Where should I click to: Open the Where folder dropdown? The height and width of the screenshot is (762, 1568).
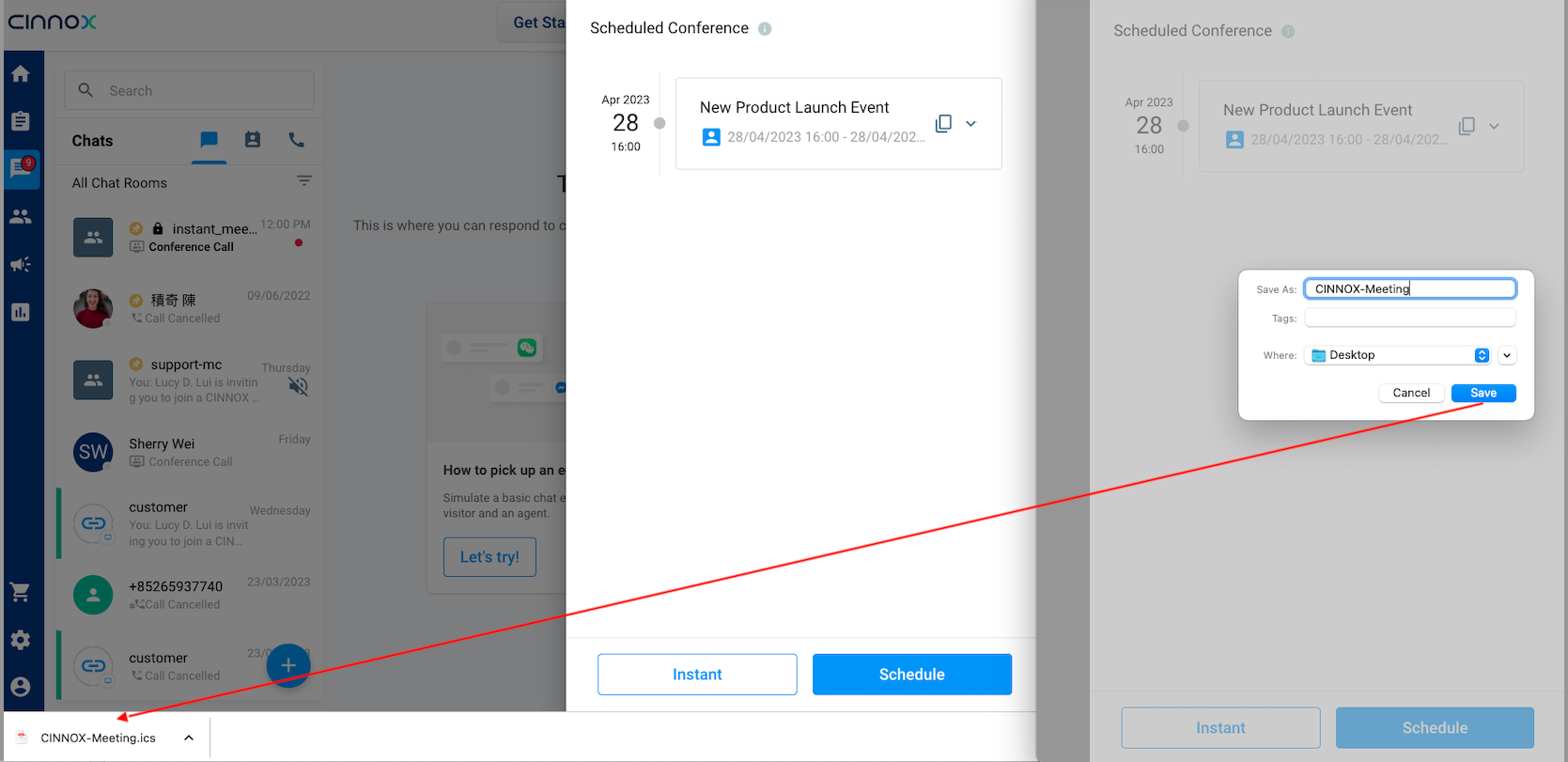click(1482, 355)
